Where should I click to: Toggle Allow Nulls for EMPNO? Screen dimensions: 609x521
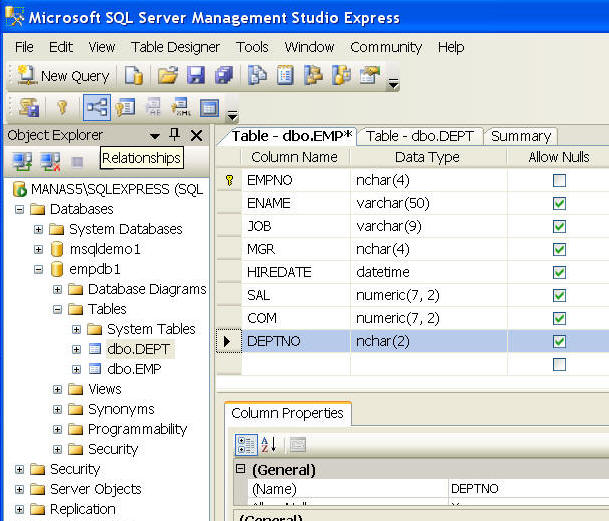click(559, 180)
